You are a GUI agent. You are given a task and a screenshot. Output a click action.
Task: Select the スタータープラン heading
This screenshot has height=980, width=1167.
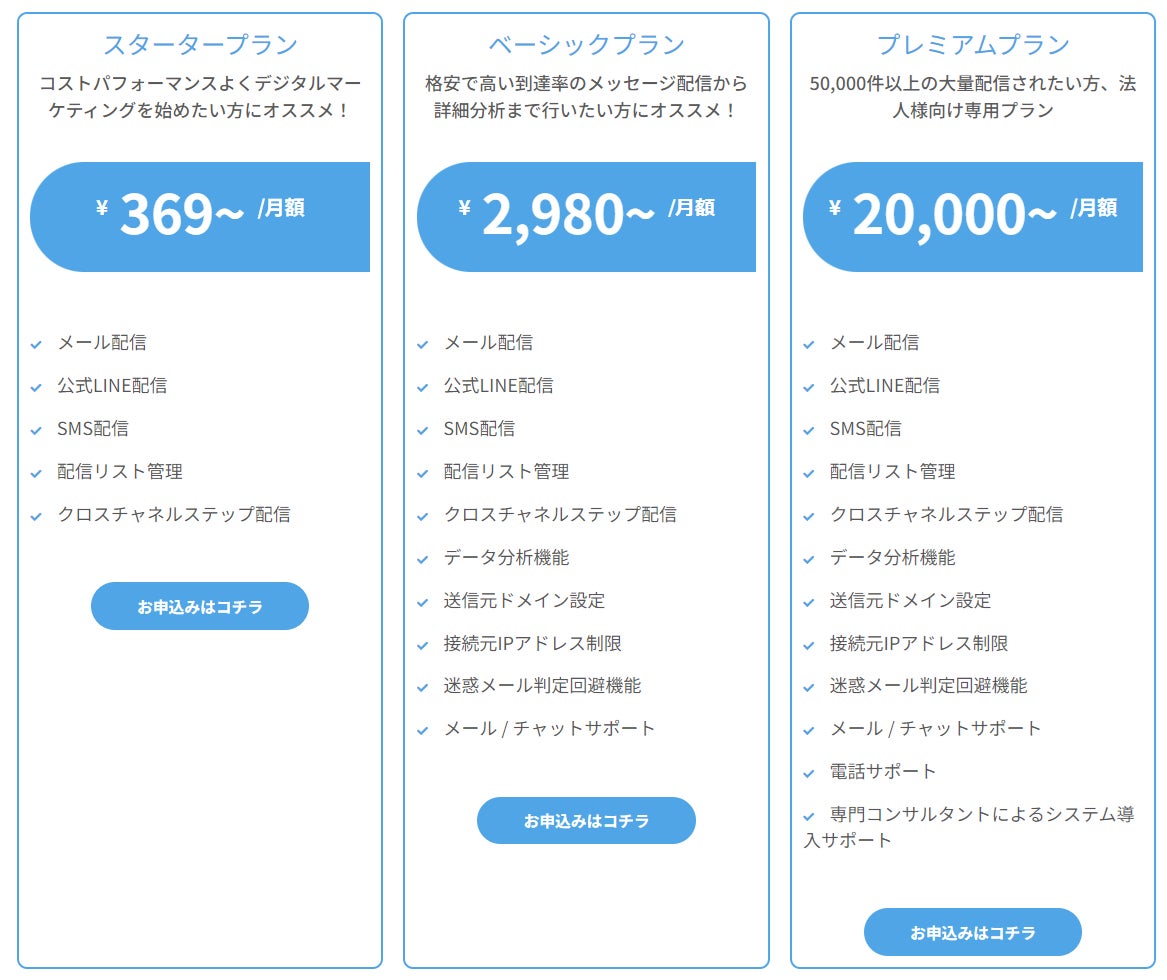[200, 45]
